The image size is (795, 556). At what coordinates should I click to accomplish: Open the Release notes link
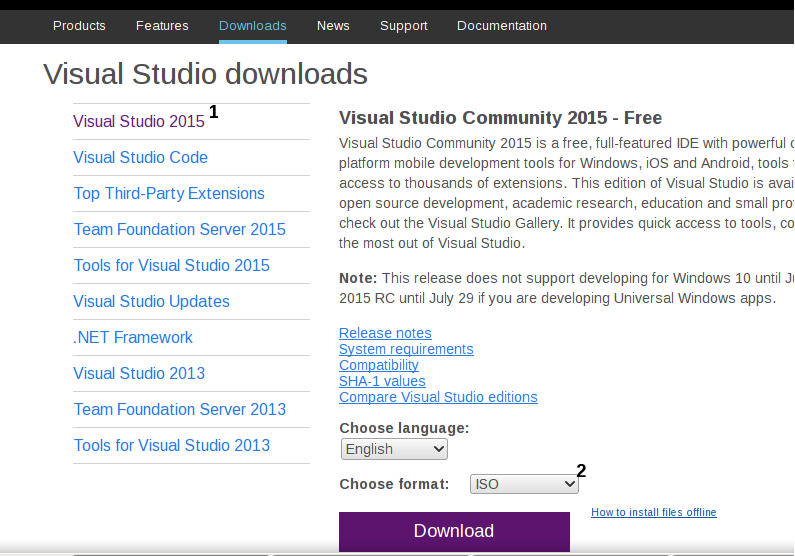tap(385, 333)
